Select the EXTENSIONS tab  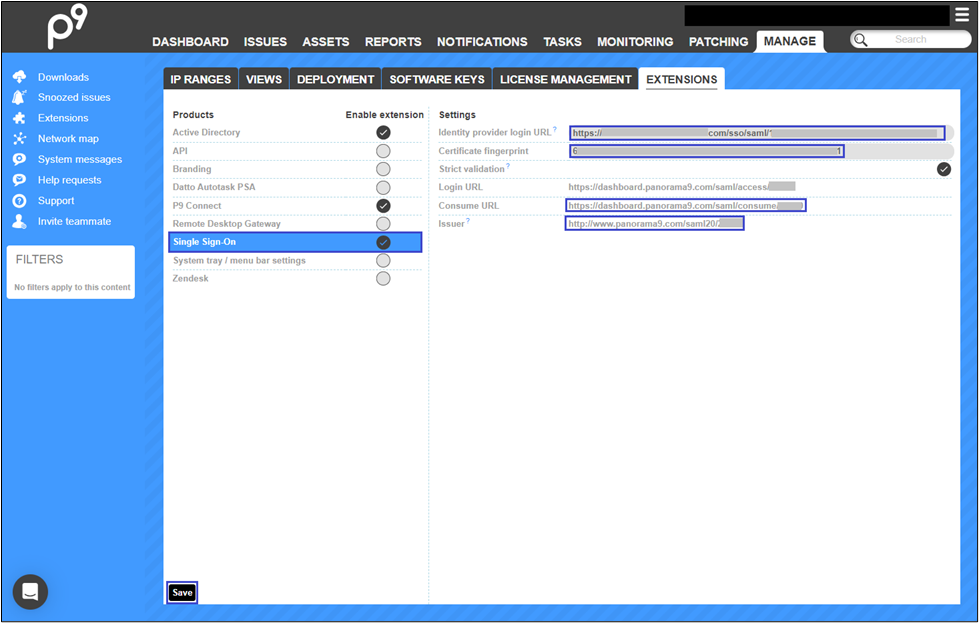click(x=682, y=79)
